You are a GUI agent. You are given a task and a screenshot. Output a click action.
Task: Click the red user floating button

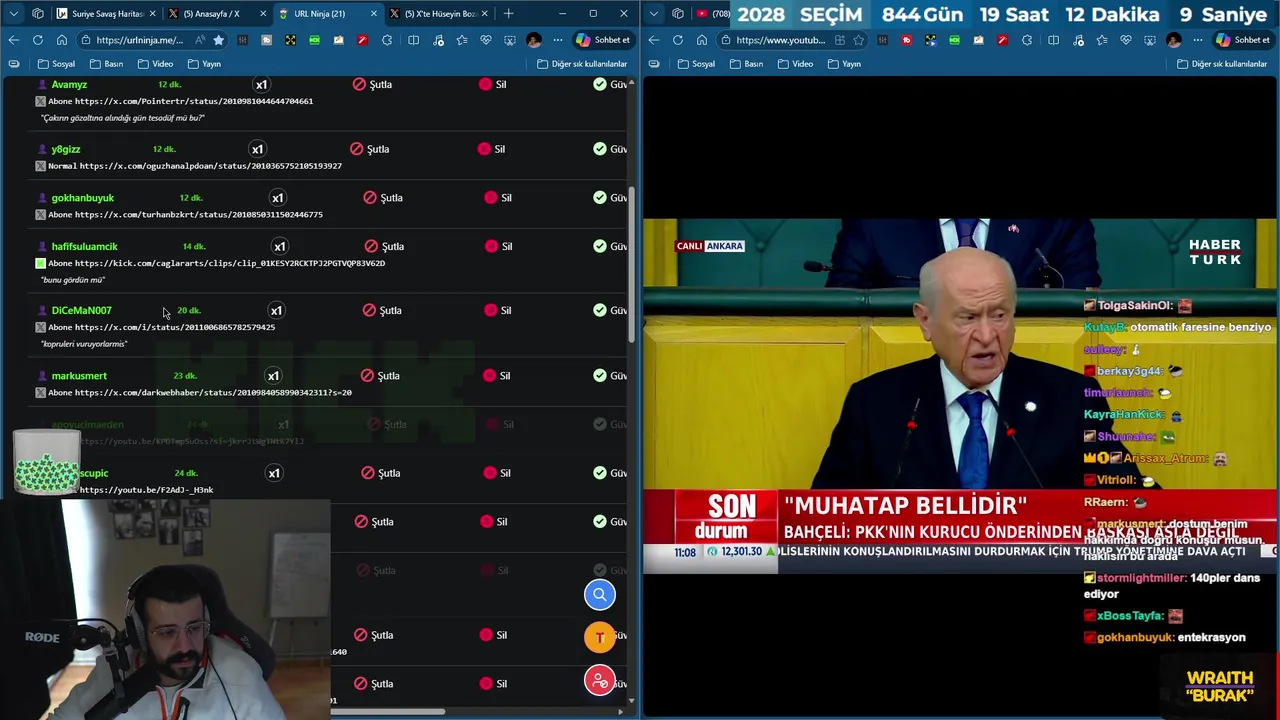pos(599,681)
